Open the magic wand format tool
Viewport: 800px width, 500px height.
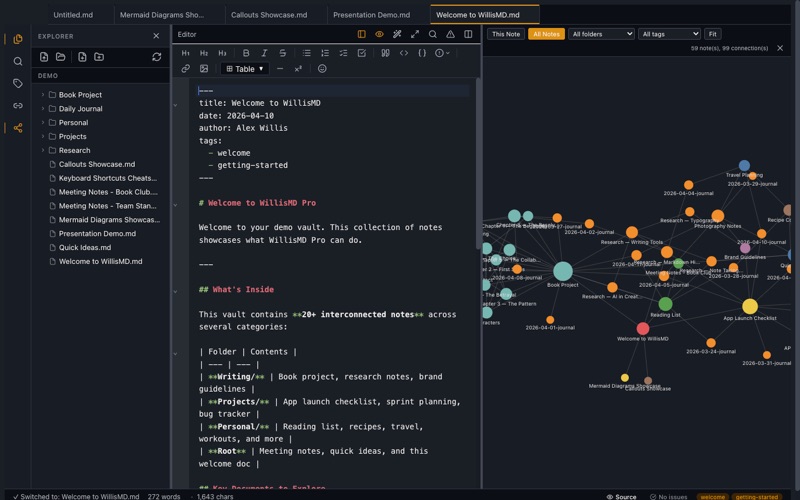coord(397,34)
